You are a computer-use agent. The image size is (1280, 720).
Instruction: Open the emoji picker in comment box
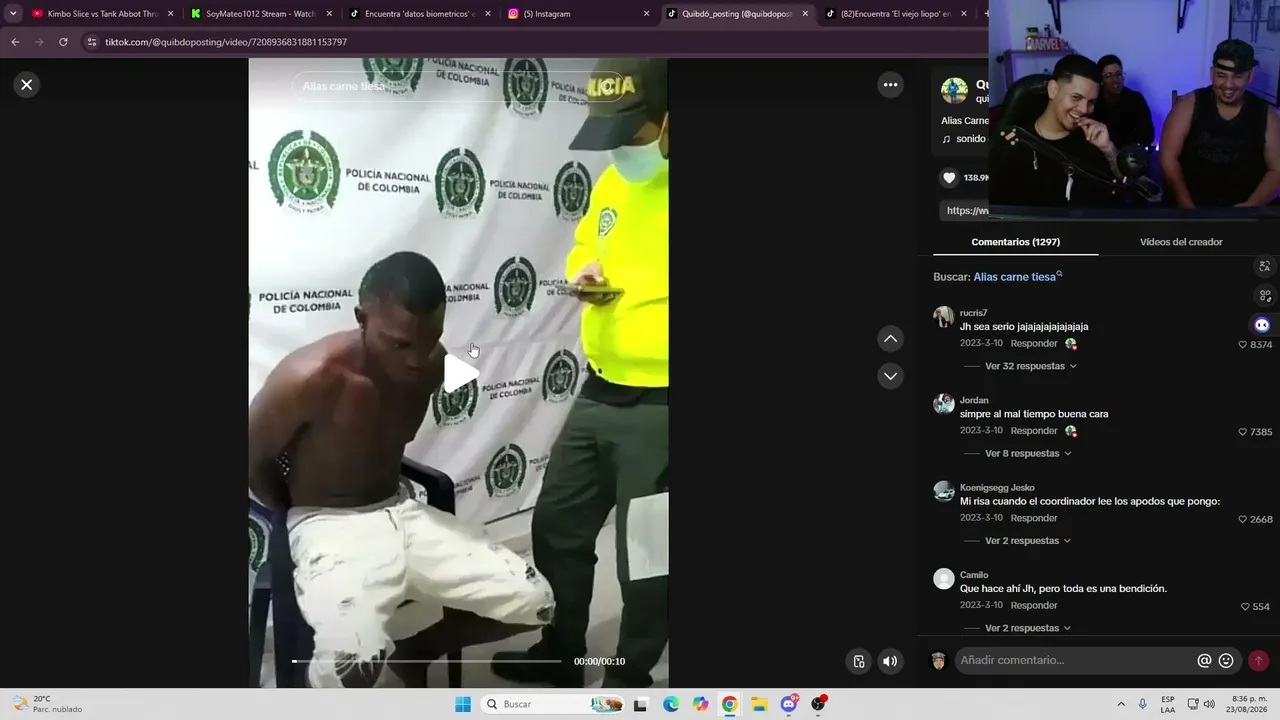pos(1226,661)
